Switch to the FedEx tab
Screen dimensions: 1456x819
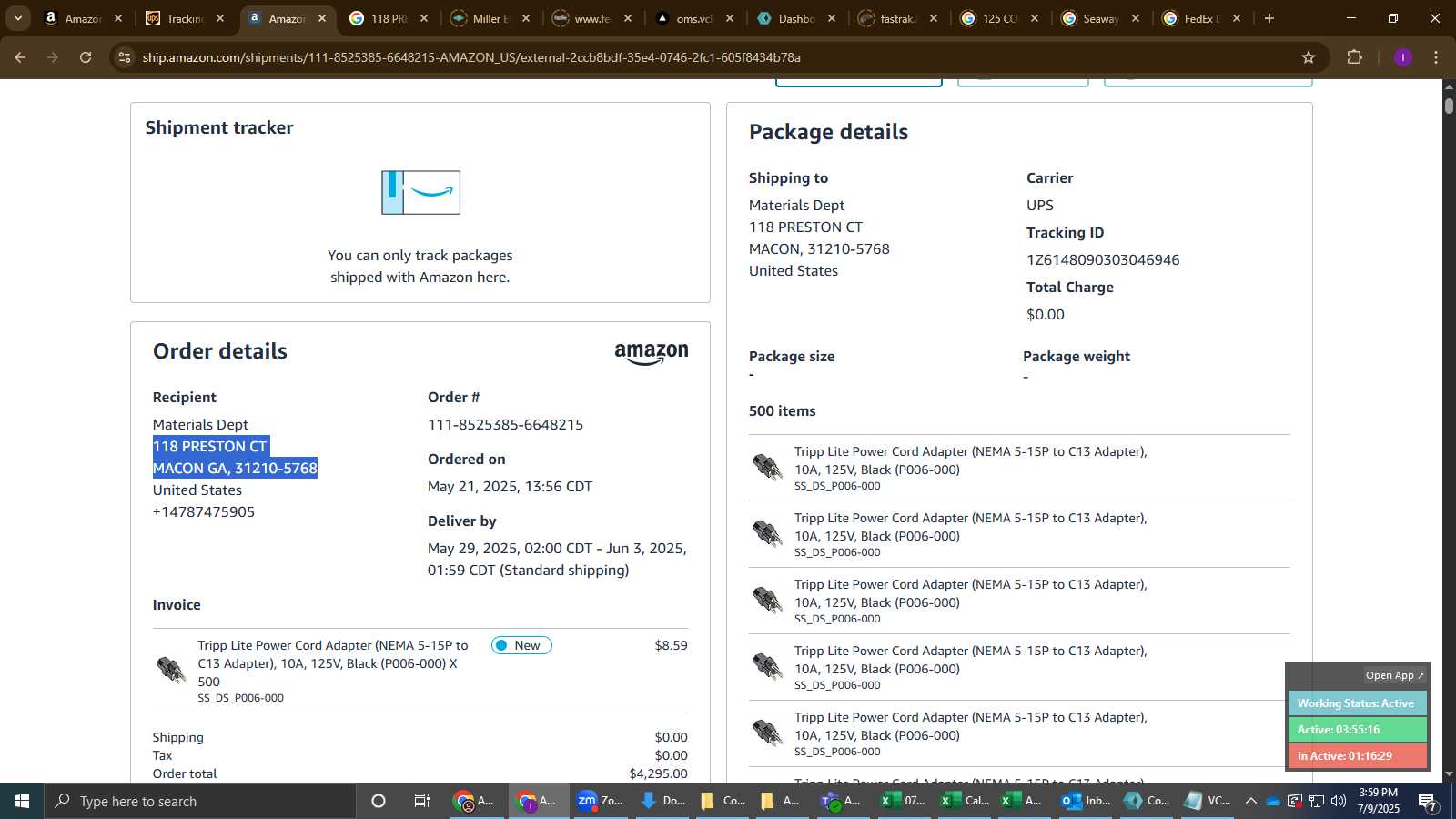tap(1204, 18)
